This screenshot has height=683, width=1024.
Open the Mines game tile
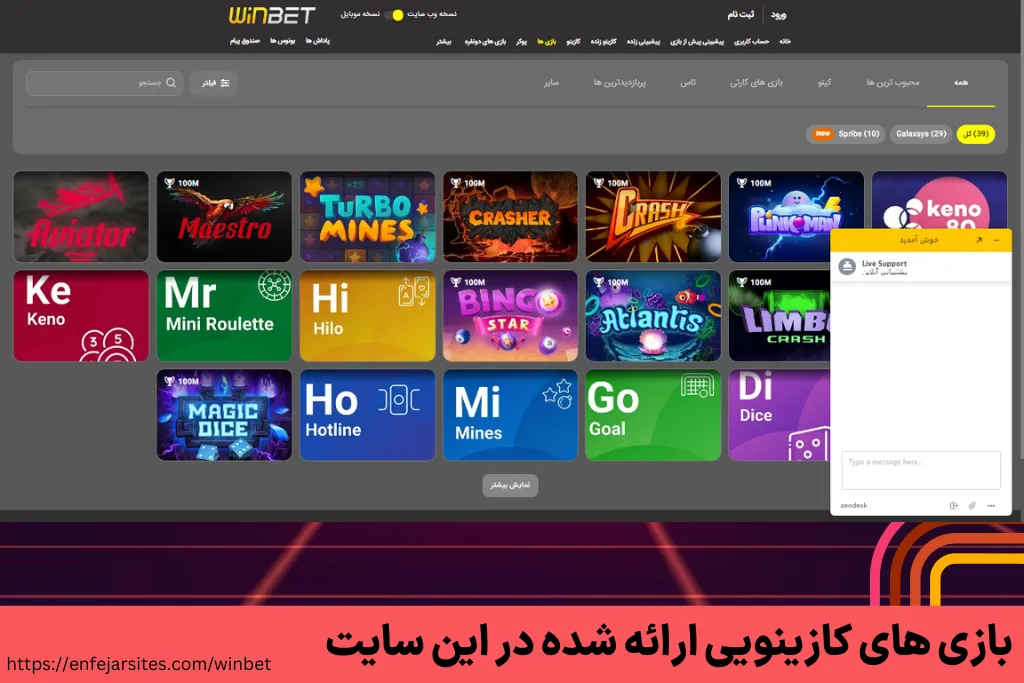click(x=510, y=415)
